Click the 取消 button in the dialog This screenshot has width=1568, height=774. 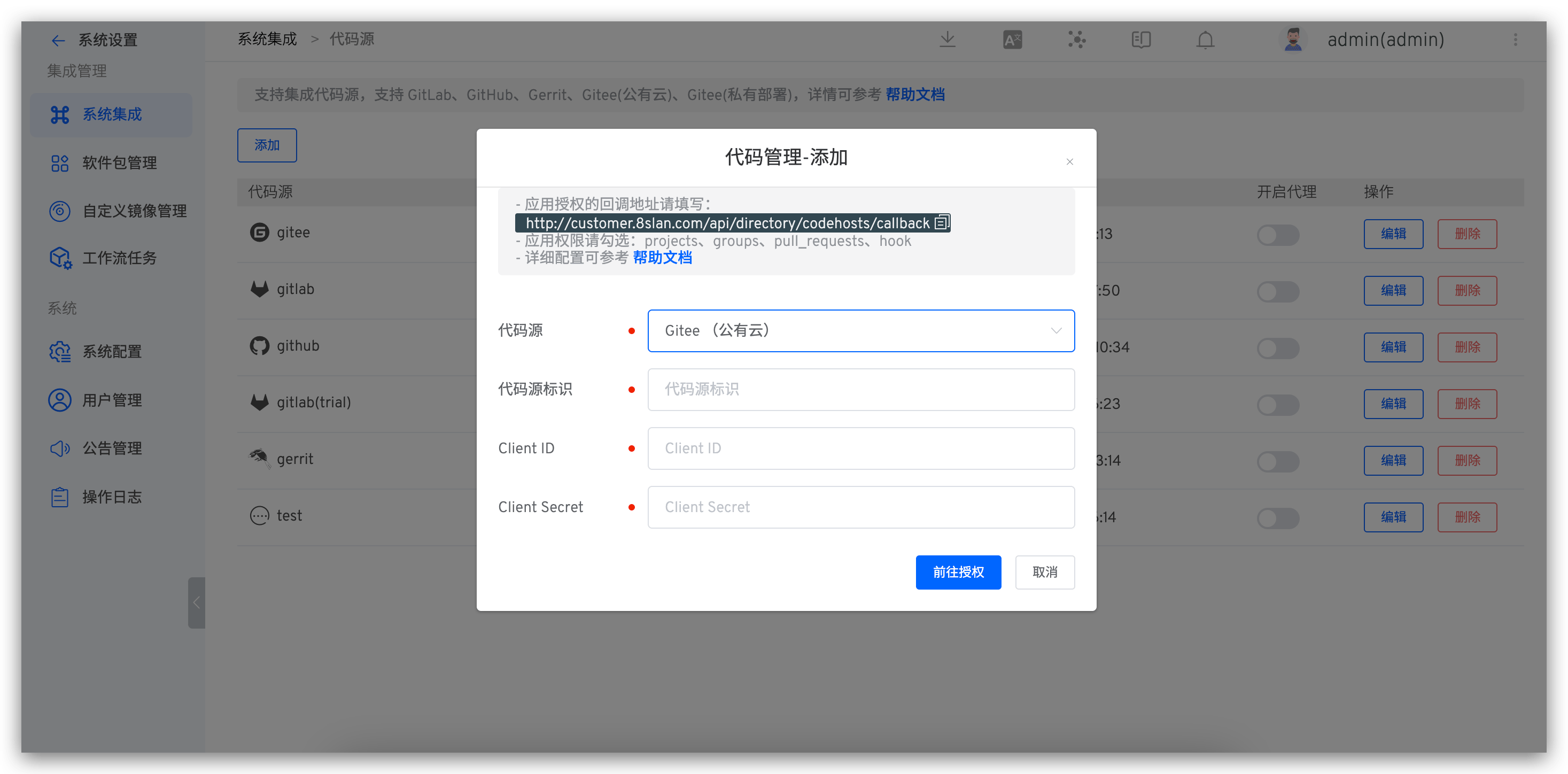click(1044, 572)
